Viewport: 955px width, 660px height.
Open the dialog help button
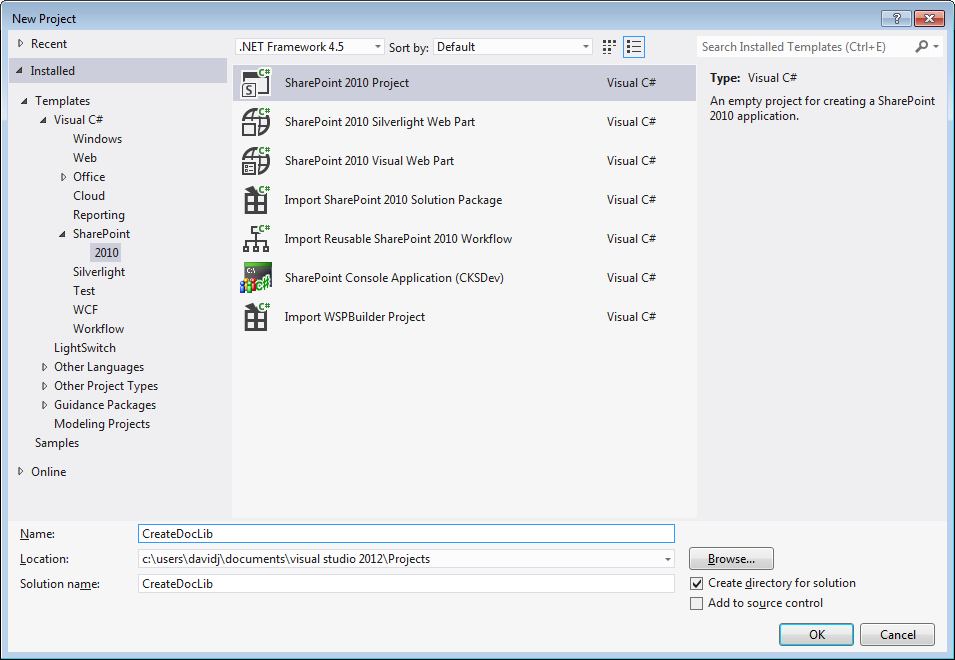897,18
